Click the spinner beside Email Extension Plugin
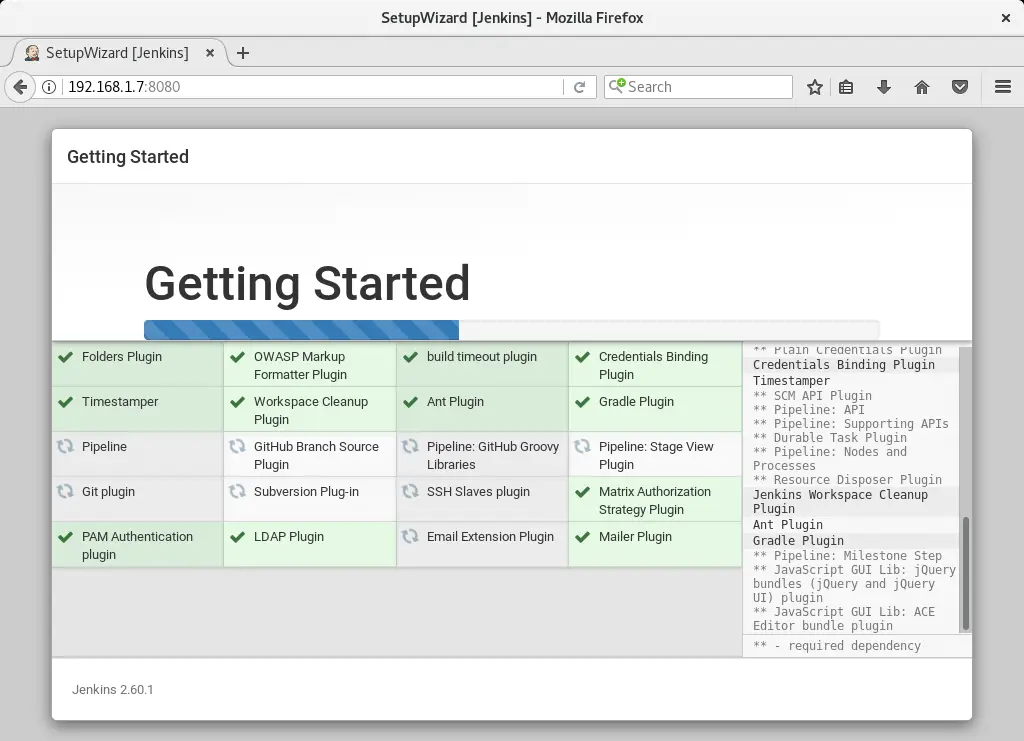 410,537
